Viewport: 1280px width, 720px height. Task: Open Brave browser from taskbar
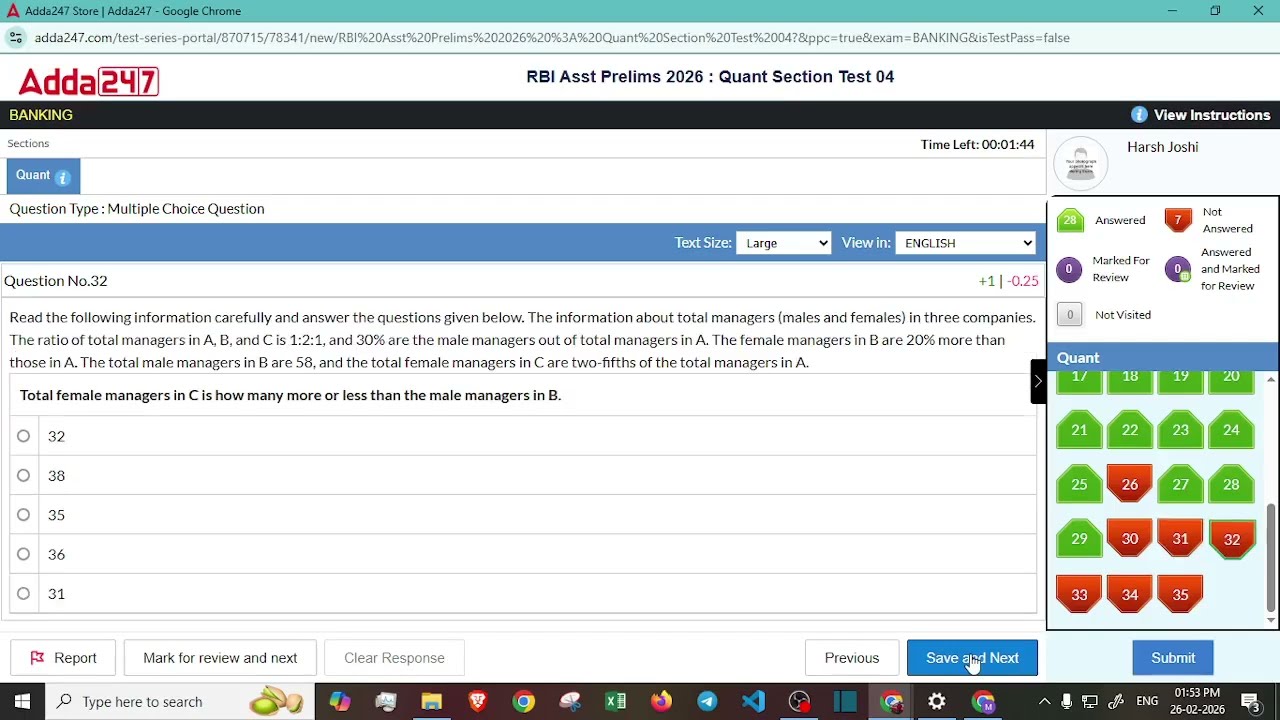(478, 702)
